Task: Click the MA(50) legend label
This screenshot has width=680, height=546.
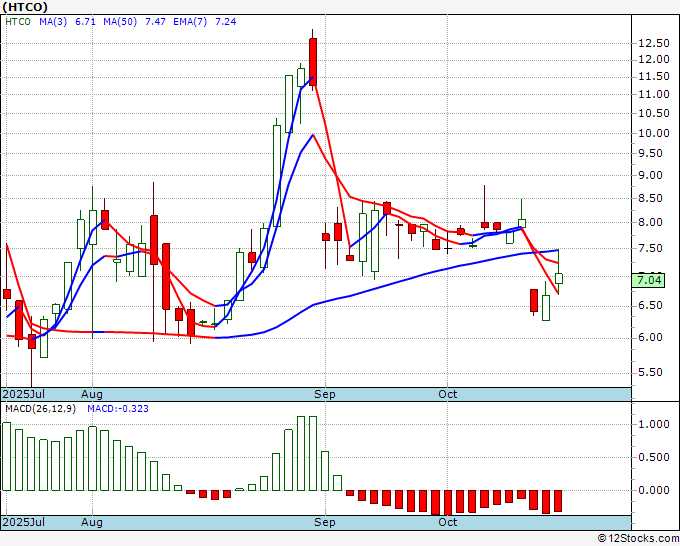Action: tap(120, 22)
